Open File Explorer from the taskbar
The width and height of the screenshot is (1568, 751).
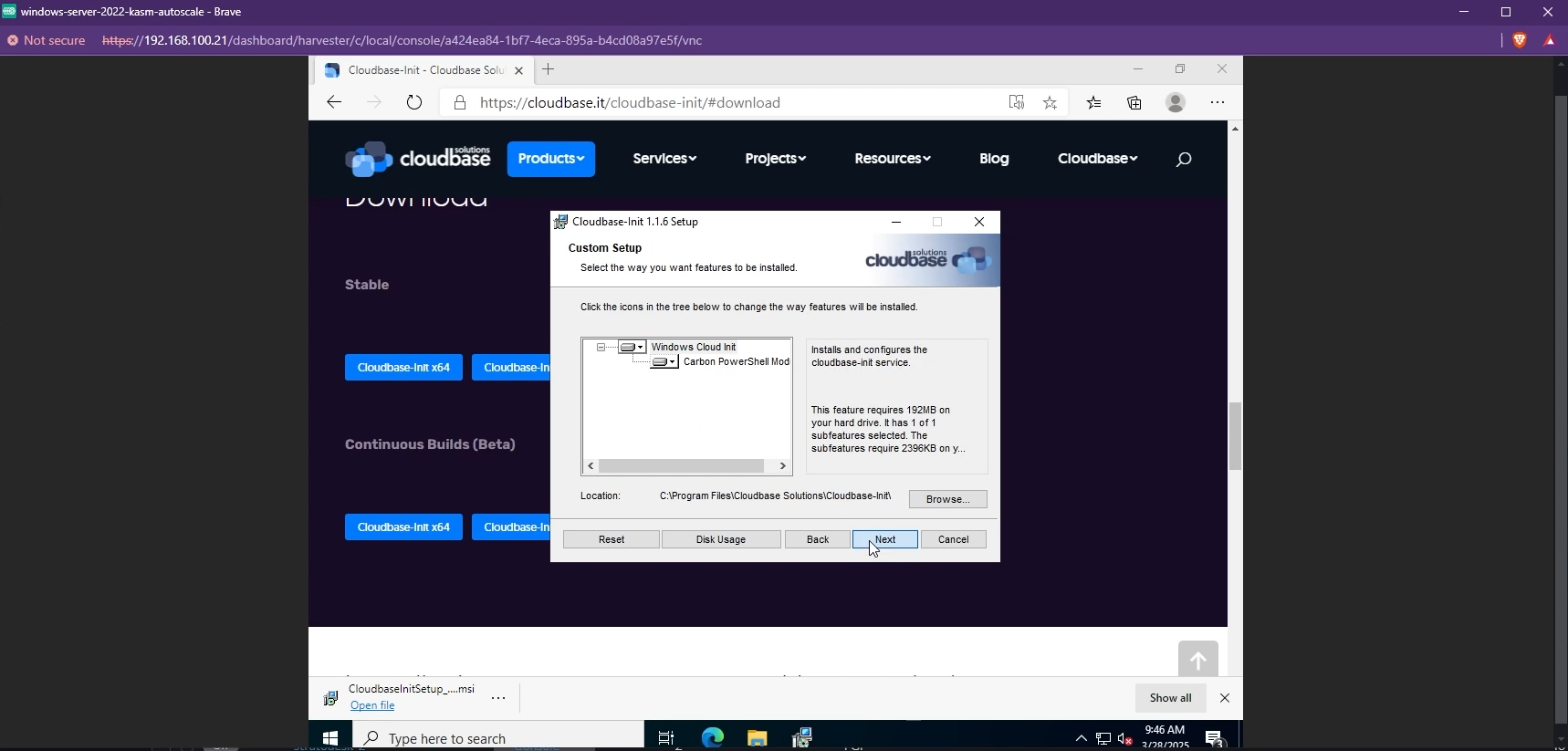click(757, 737)
